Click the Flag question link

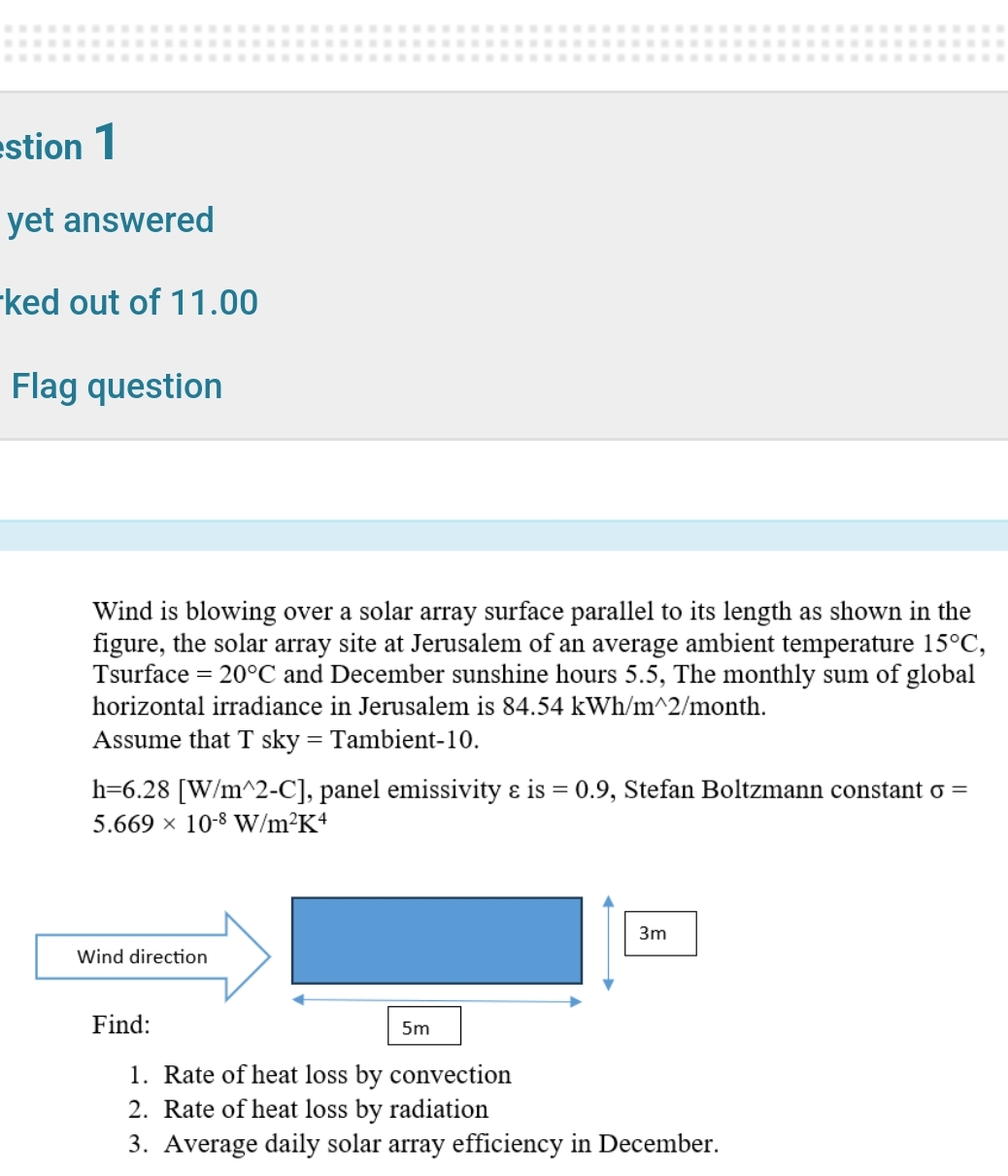click(114, 386)
